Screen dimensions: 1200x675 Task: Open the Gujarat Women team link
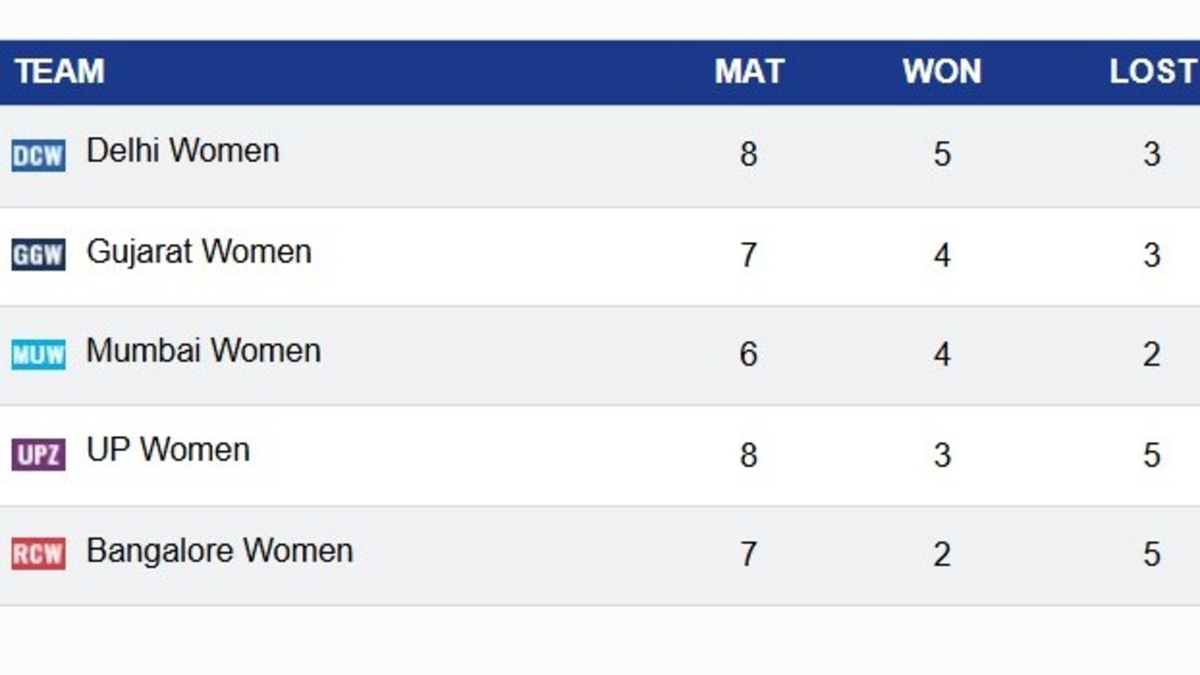199,251
